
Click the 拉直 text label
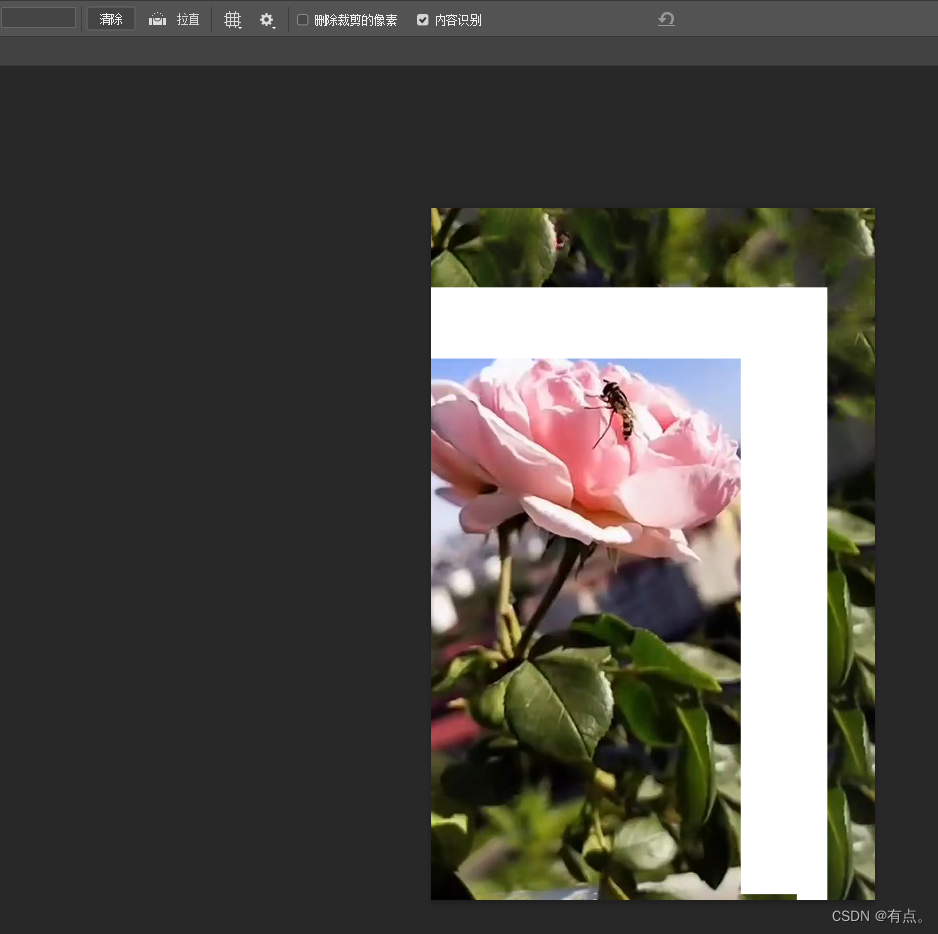(188, 20)
